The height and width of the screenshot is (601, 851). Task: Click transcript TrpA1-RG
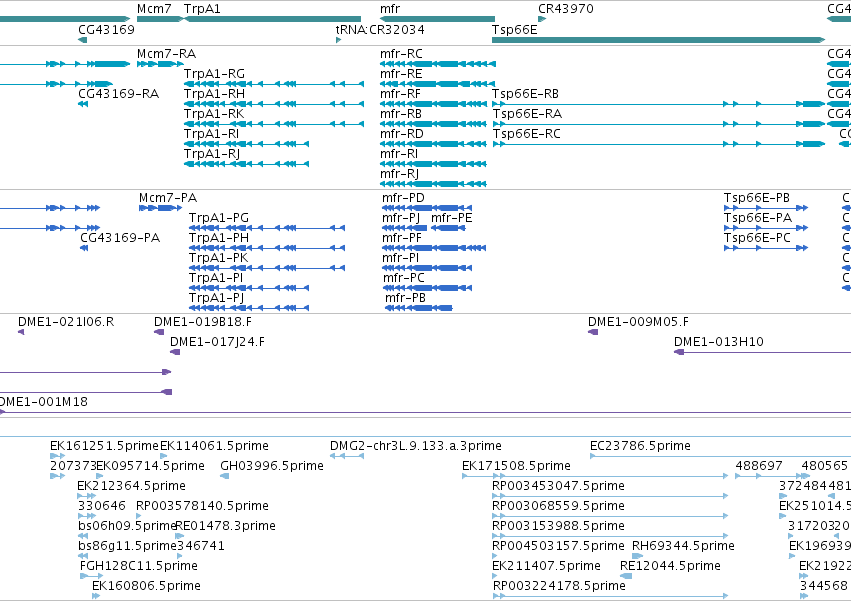click(274, 84)
